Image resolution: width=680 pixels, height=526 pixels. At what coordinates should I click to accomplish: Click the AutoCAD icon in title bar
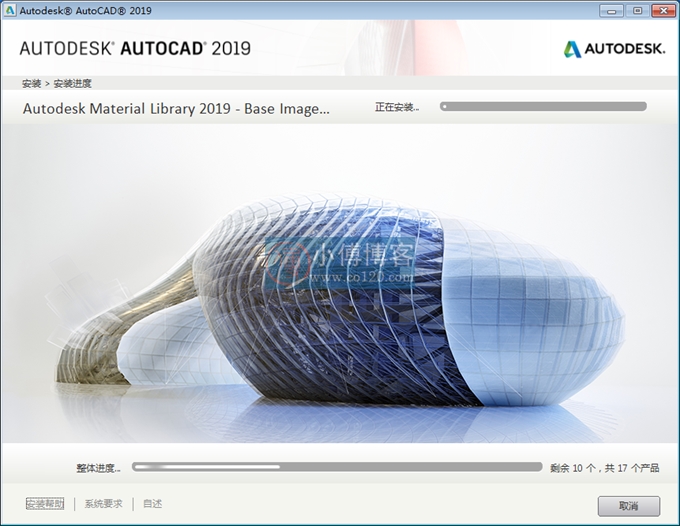[x=10, y=10]
